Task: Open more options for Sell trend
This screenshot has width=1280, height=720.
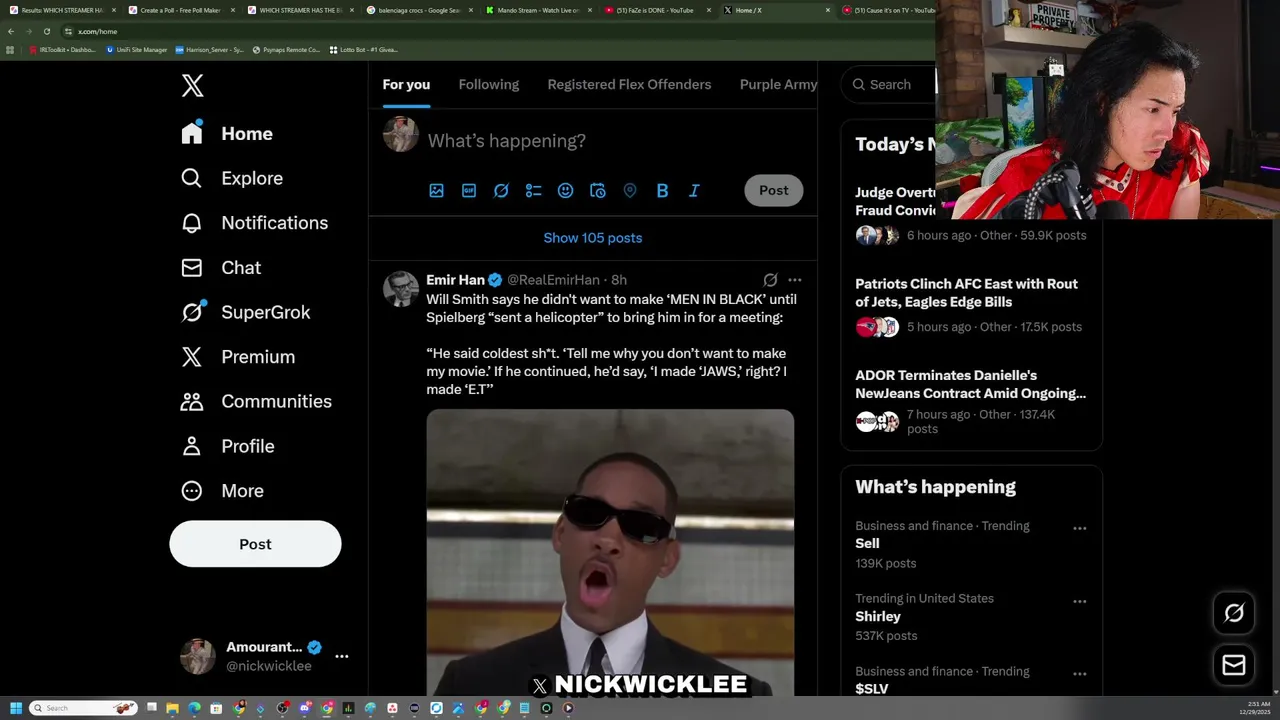Action: click(x=1080, y=528)
